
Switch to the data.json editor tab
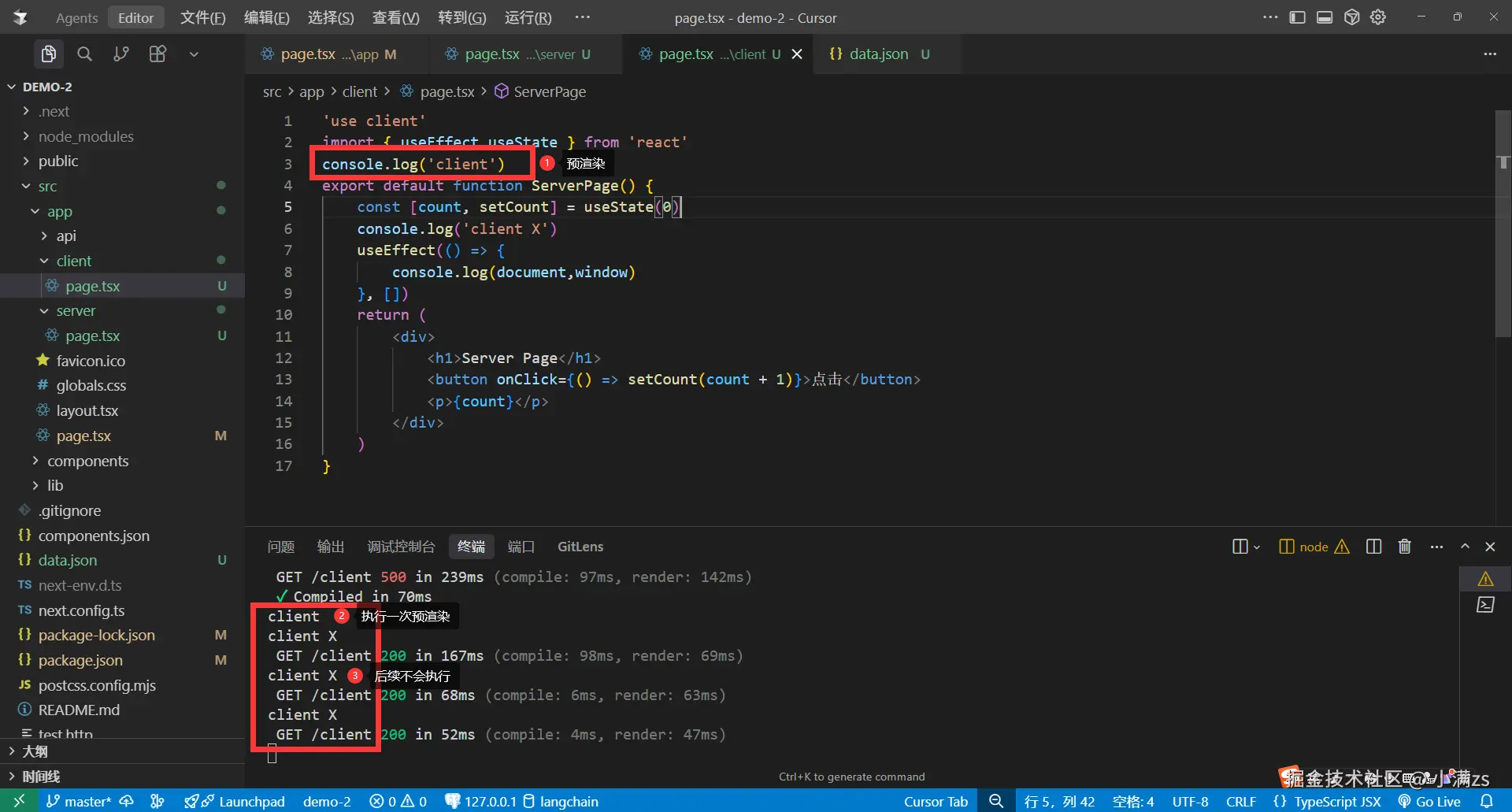coord(878,54)
